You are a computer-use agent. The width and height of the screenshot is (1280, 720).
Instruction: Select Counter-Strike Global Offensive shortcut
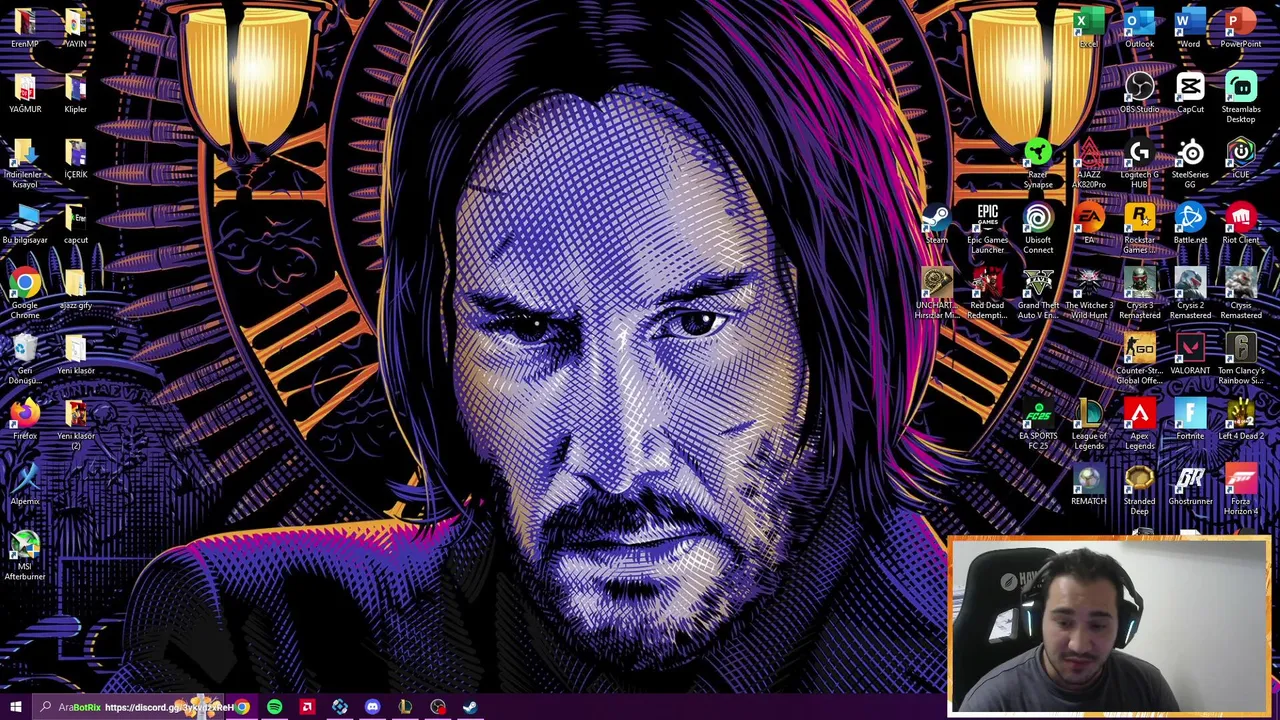pyautogui.click(x=1139, y=359)
